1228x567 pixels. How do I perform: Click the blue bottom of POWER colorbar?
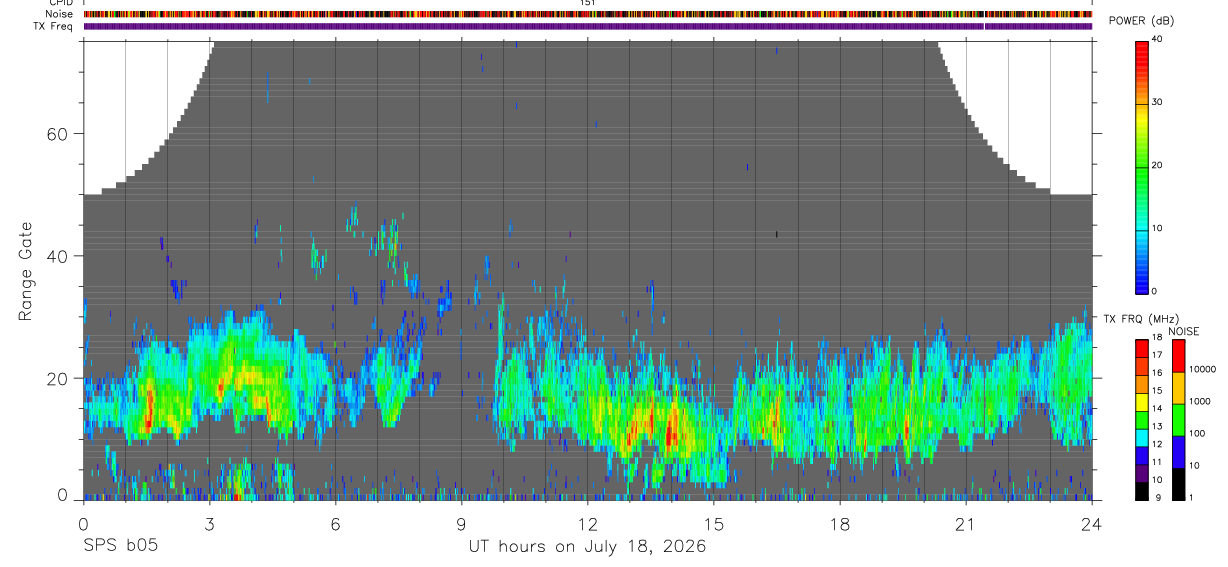pyautogui.click(x=1142, y=283)
